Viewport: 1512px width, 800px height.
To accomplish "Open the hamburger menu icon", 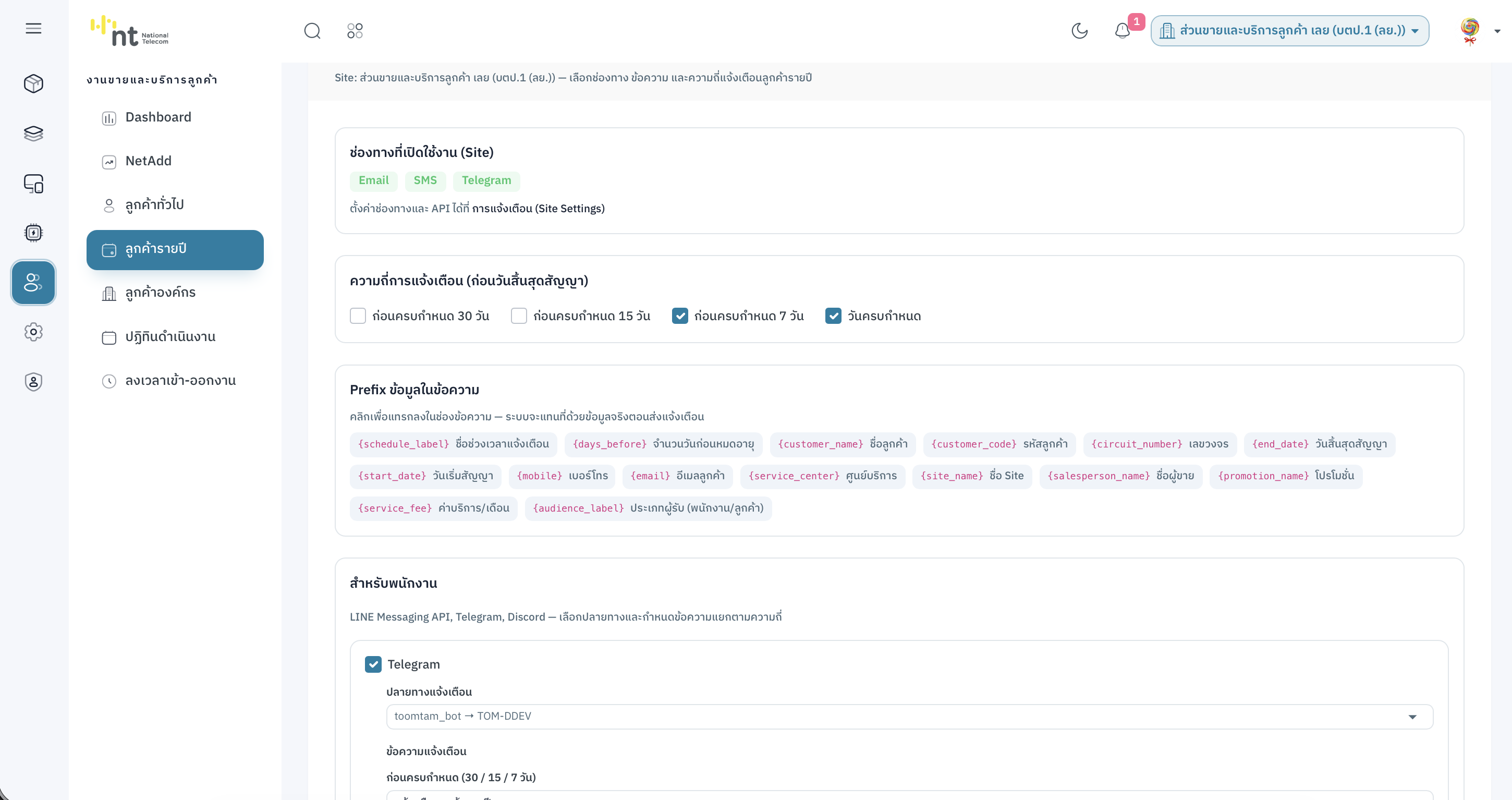I will tap(33, 28).
